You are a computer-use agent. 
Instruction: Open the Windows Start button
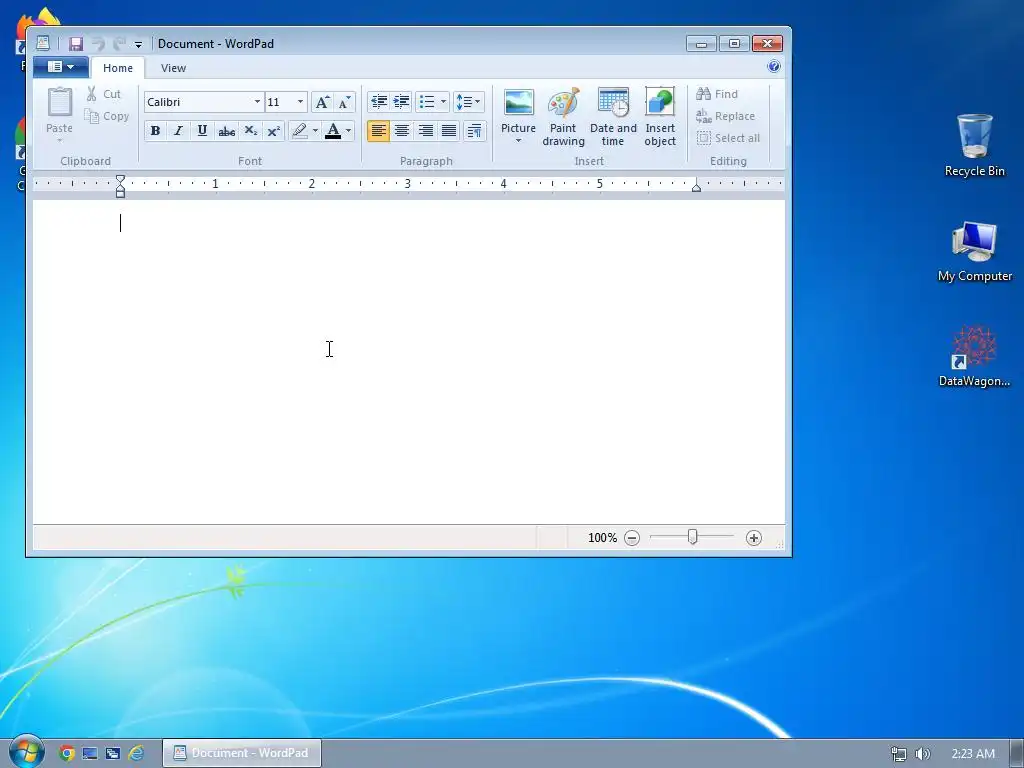(26, 751)
